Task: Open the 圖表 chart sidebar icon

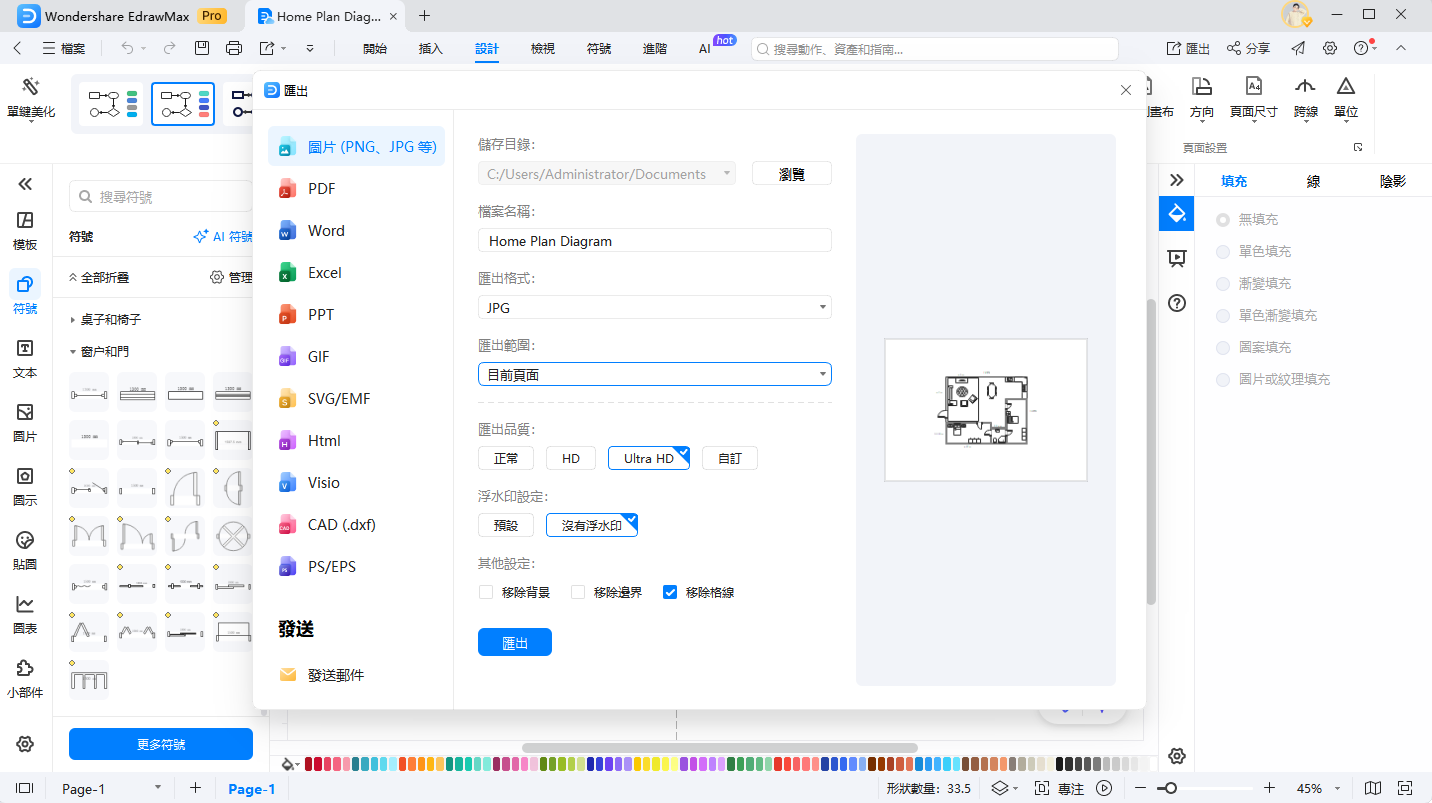Action: pyautogui.click(x=25, y=613)
